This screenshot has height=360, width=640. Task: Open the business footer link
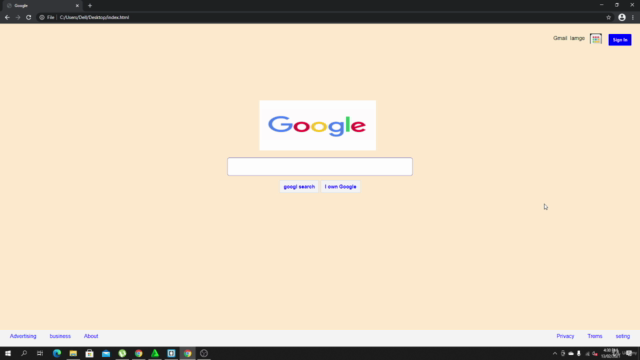[60, 336]
